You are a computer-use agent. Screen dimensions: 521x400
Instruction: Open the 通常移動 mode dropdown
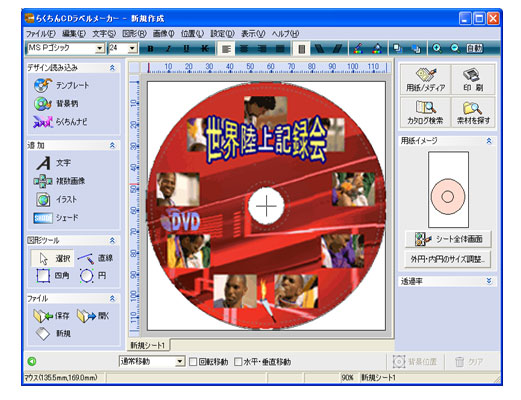(x=180, y=361)
